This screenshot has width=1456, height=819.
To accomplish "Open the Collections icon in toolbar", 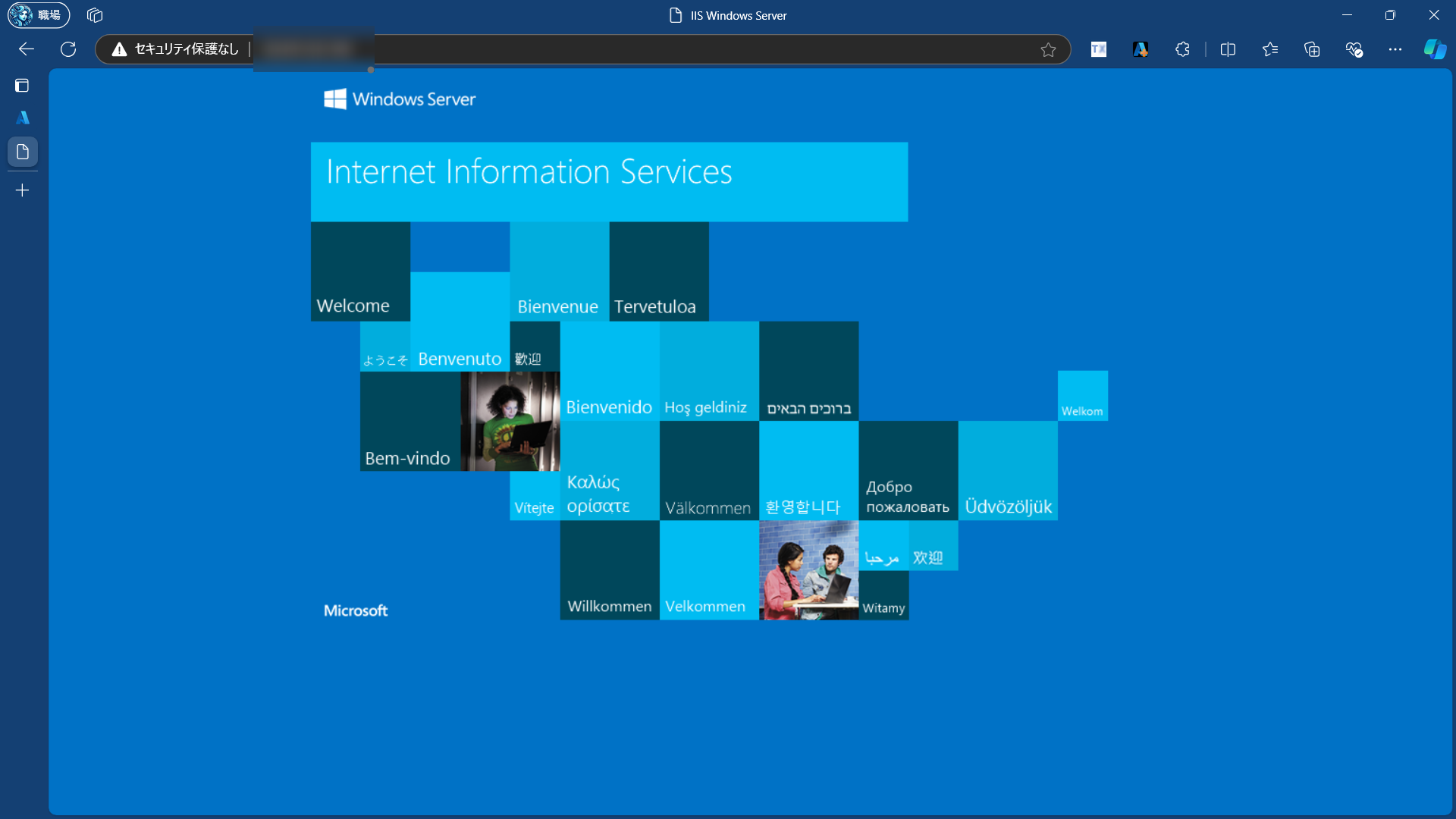I will 1312,49.
